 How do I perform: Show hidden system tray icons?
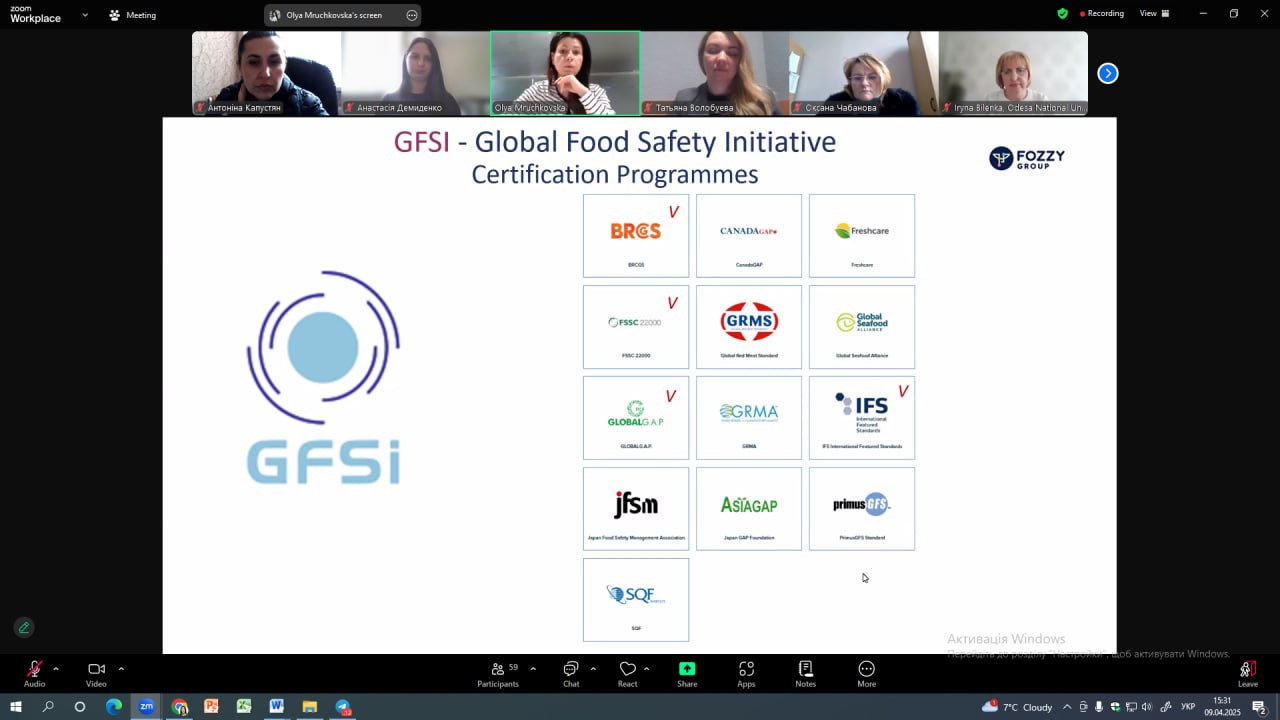click(x=1067, y=707)
